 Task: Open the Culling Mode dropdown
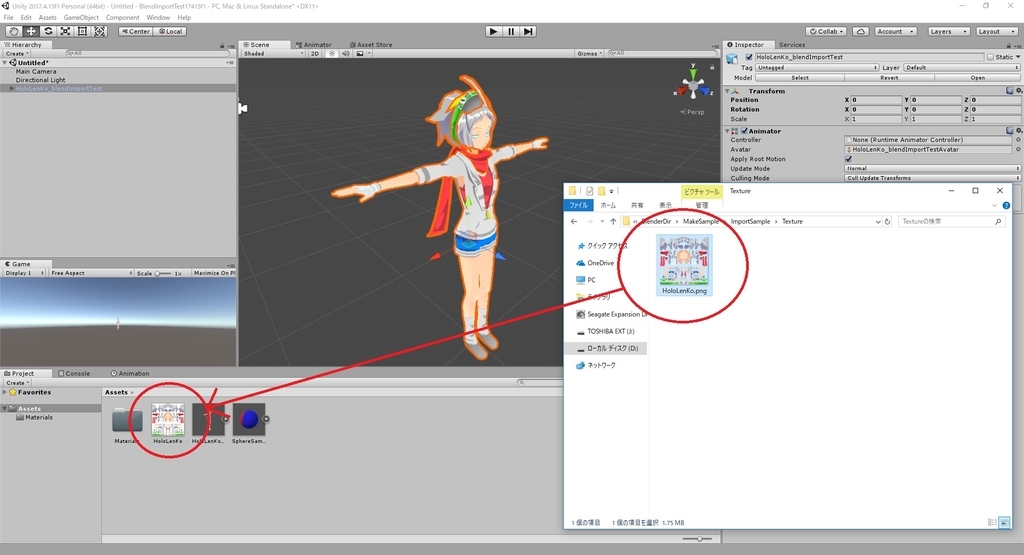coord(932,178)
